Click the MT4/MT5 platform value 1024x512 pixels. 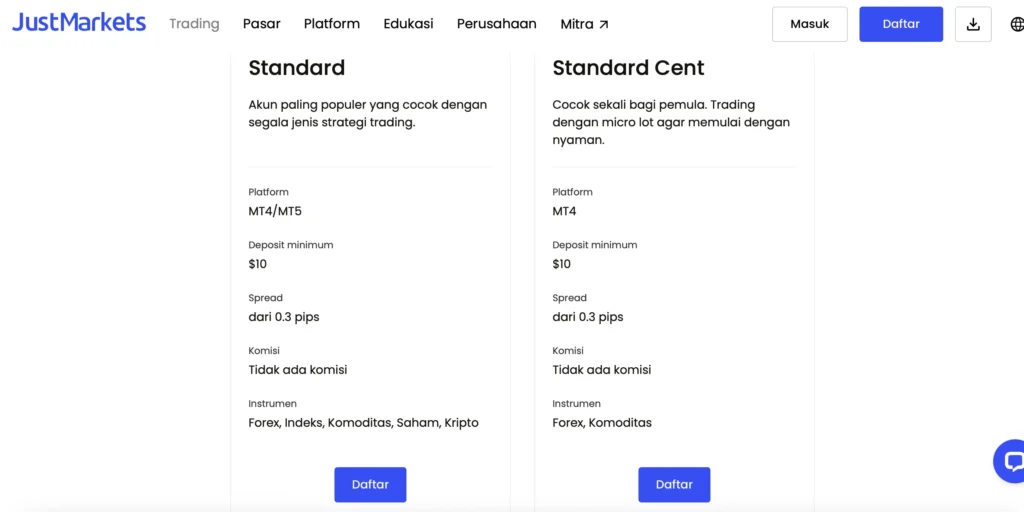click(275, 212)
